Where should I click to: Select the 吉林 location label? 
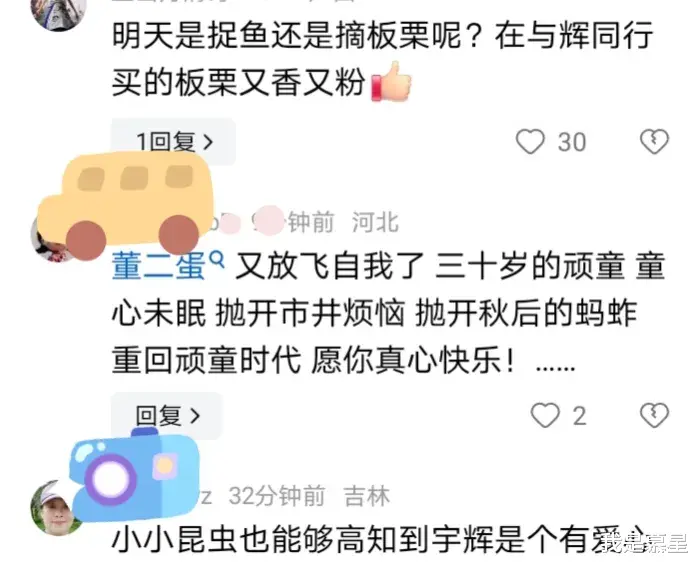(x=367, y=496)
